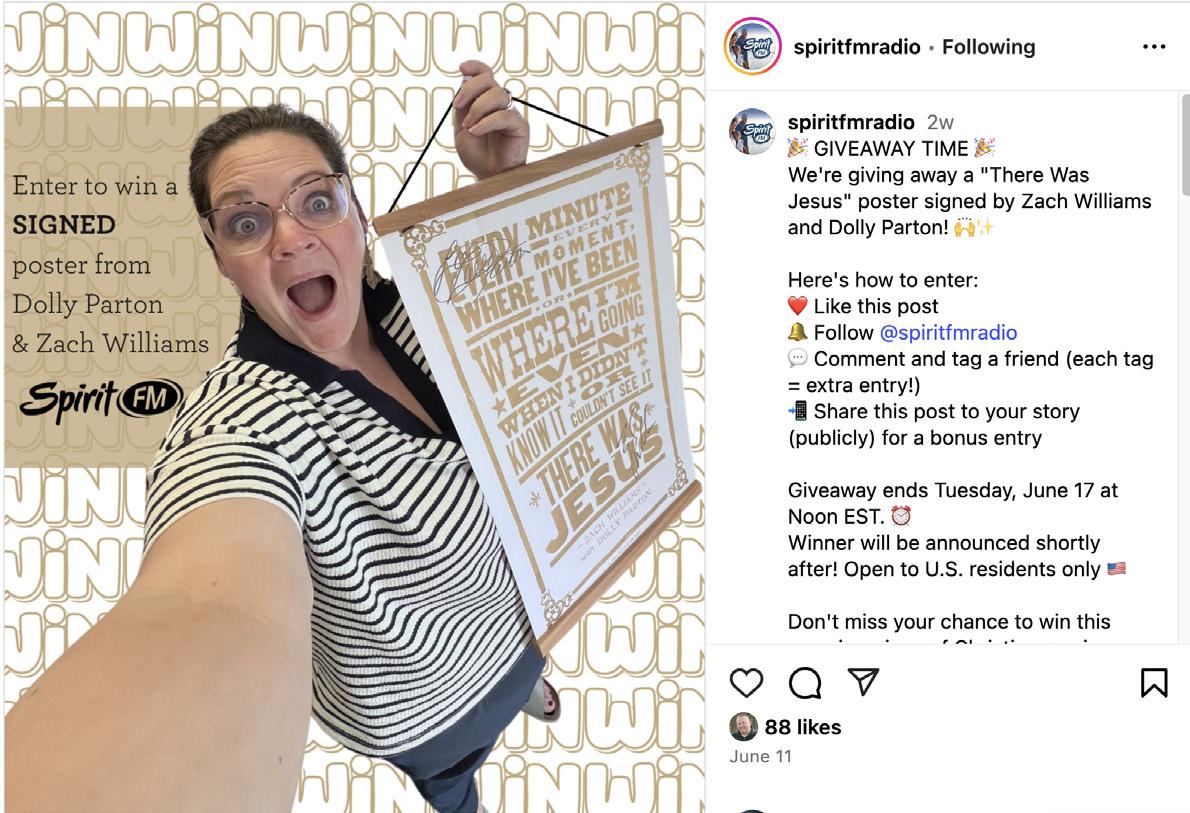
Task: Open the June 11 post date link
Action: coord(760,756)
